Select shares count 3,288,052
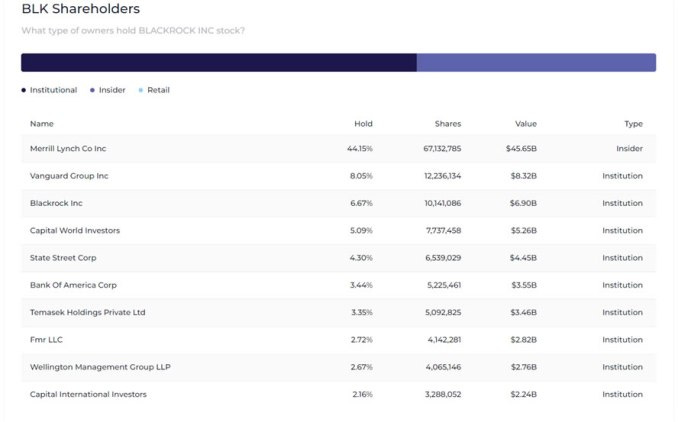Screen dimensions: 678x422 (x=443, y=394)
